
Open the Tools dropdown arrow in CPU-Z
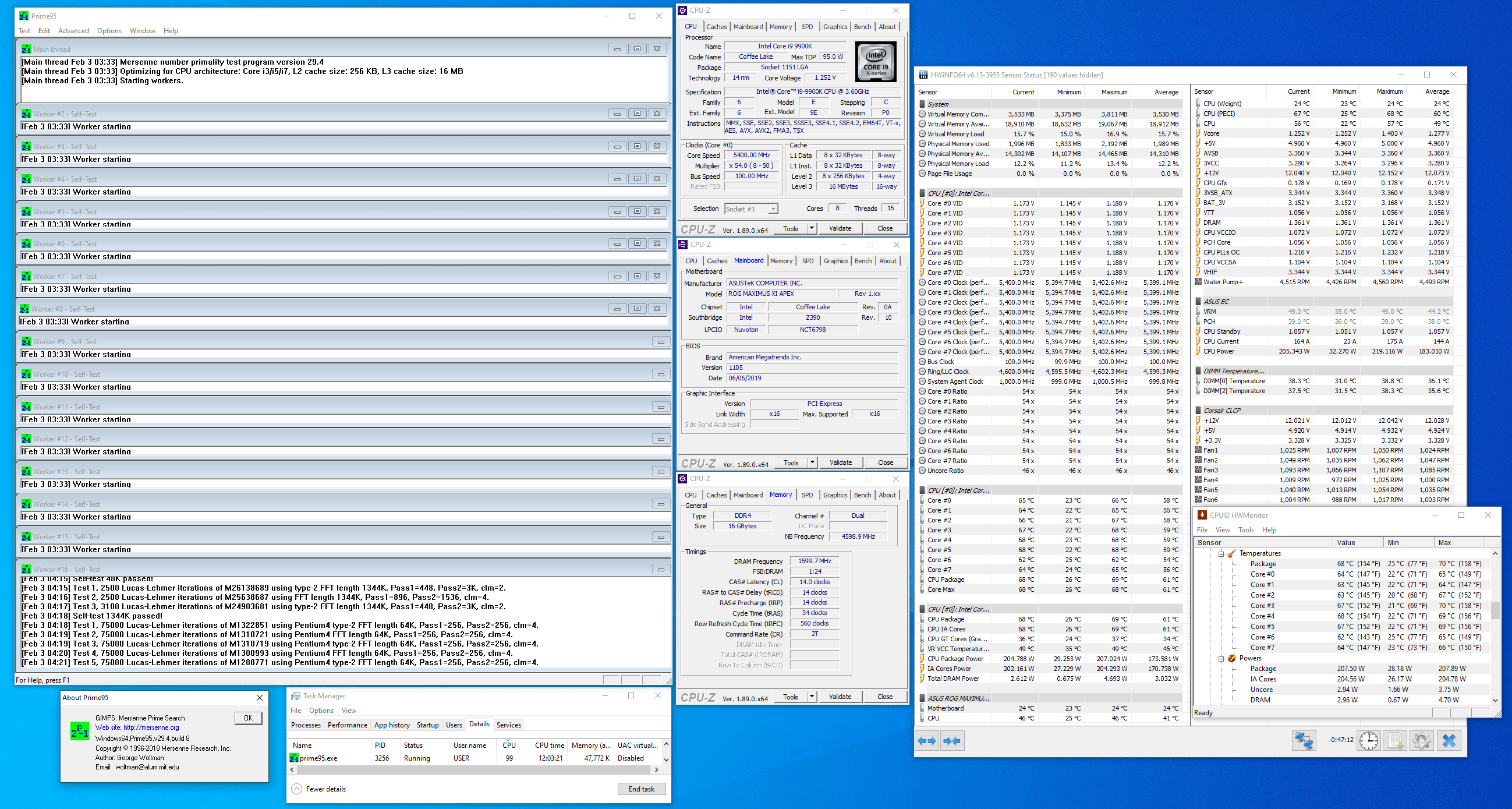coord(812,228)
